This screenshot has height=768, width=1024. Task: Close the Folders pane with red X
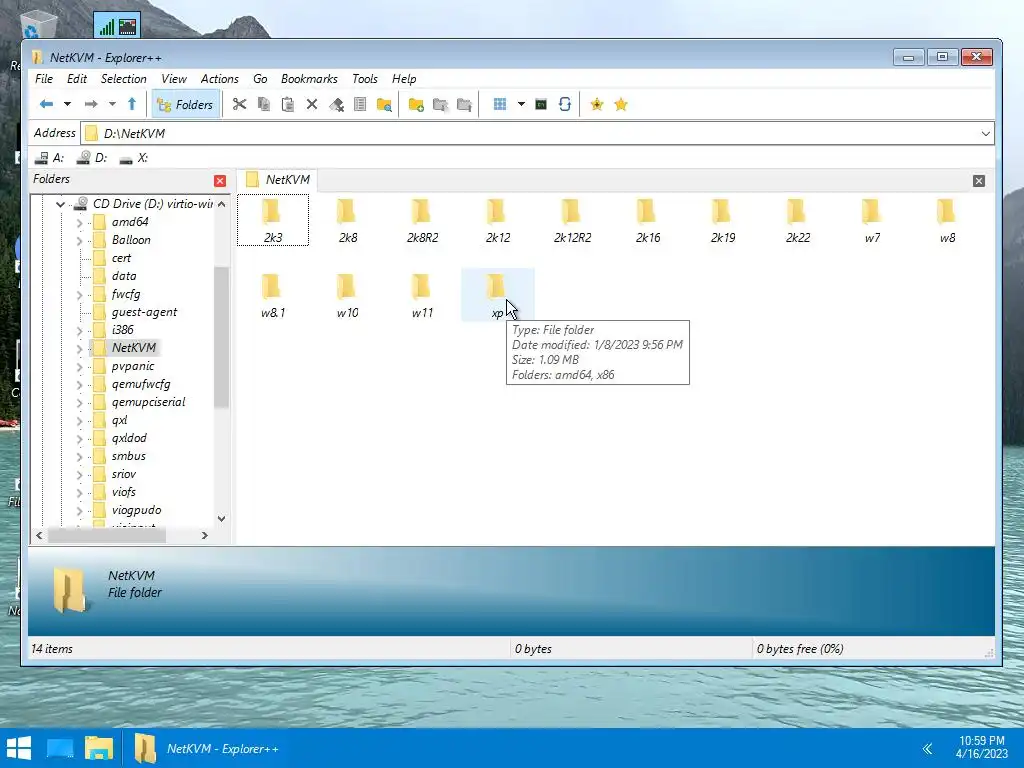220,181
